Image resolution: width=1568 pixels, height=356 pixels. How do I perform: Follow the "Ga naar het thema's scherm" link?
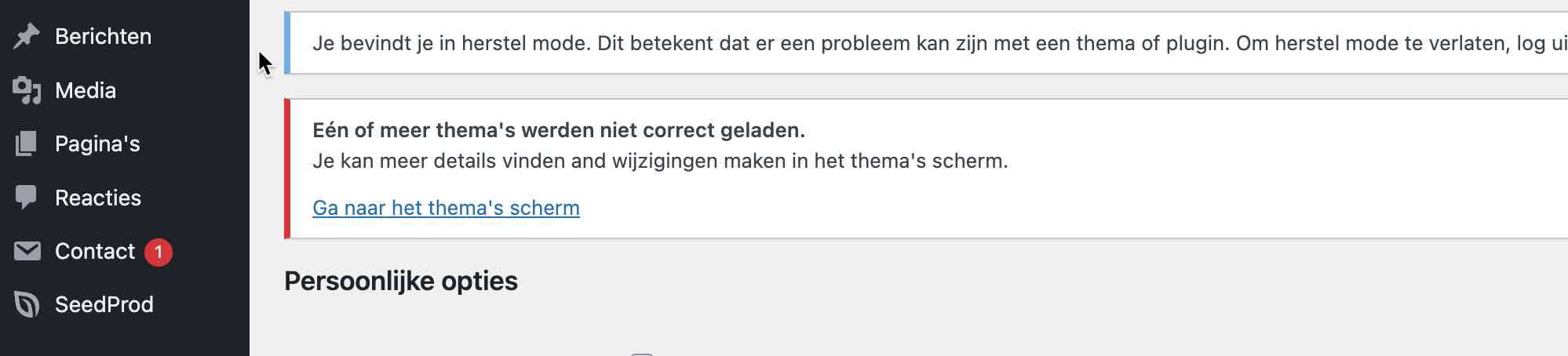click(x=446, y=208)
